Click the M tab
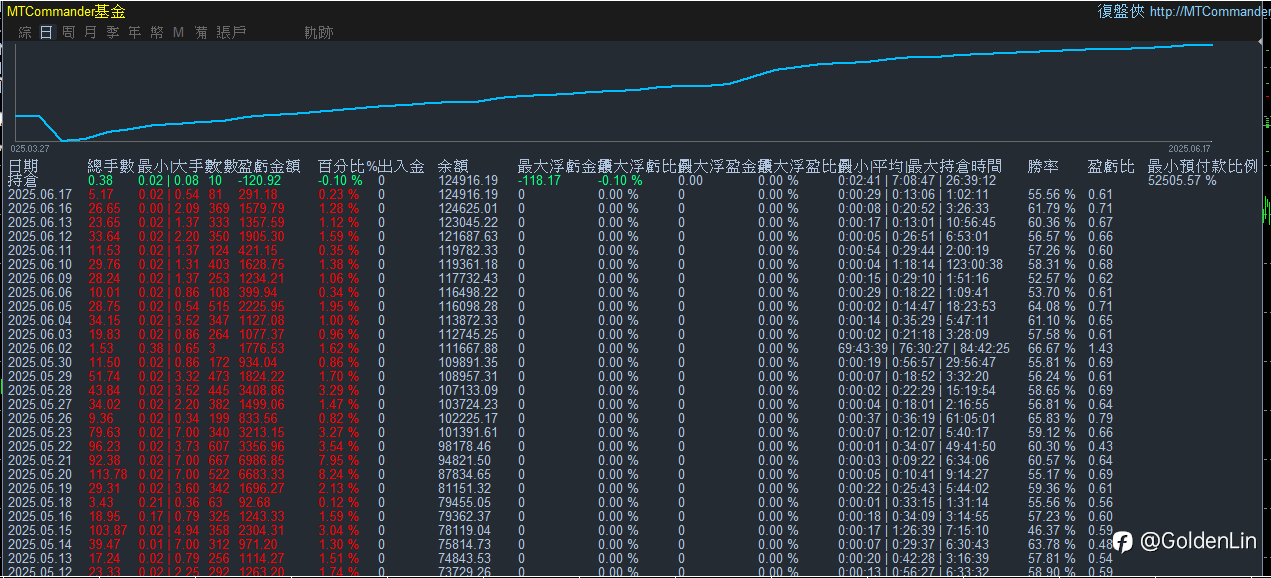This screenshot has height=578, width=1271. (x=178, y=32)
